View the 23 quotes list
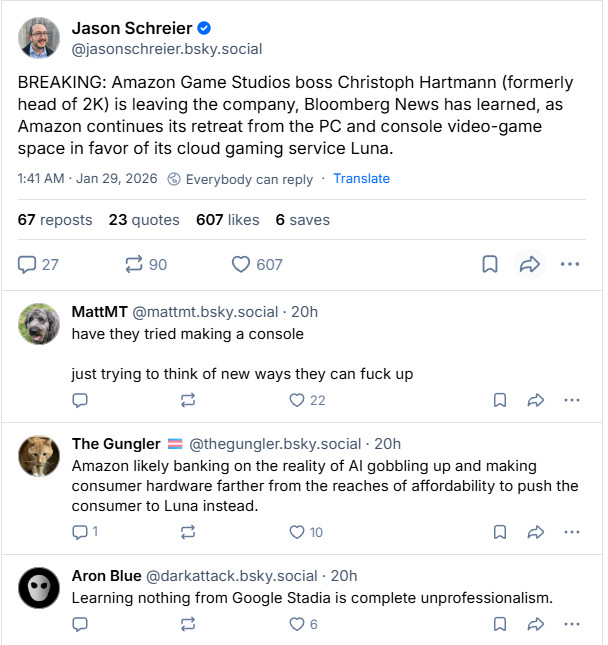608x645 pixels. point(144,220)
